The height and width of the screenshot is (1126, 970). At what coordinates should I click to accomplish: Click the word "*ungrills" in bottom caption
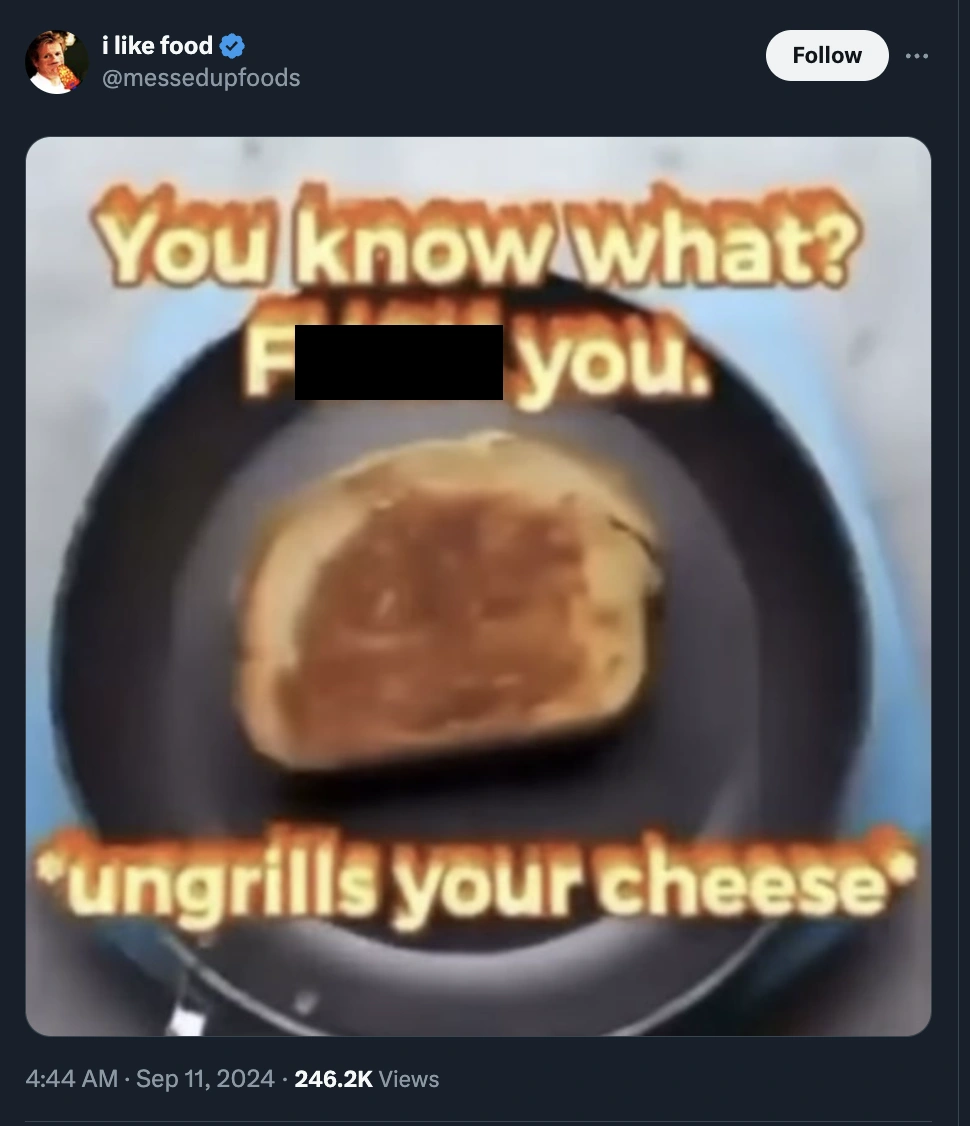[x=207, y=878]
